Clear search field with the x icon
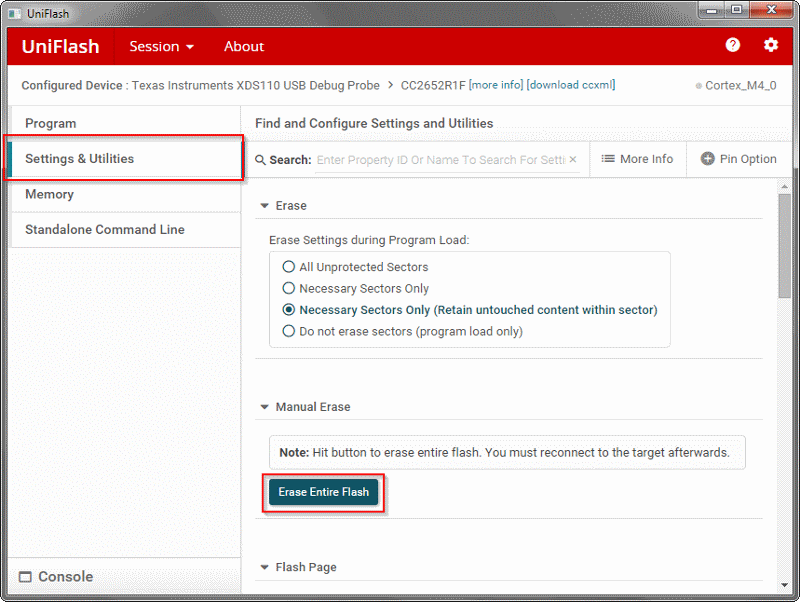Image resolution: width=800 pixels, height=602 pixels. (x=573, y=160)
